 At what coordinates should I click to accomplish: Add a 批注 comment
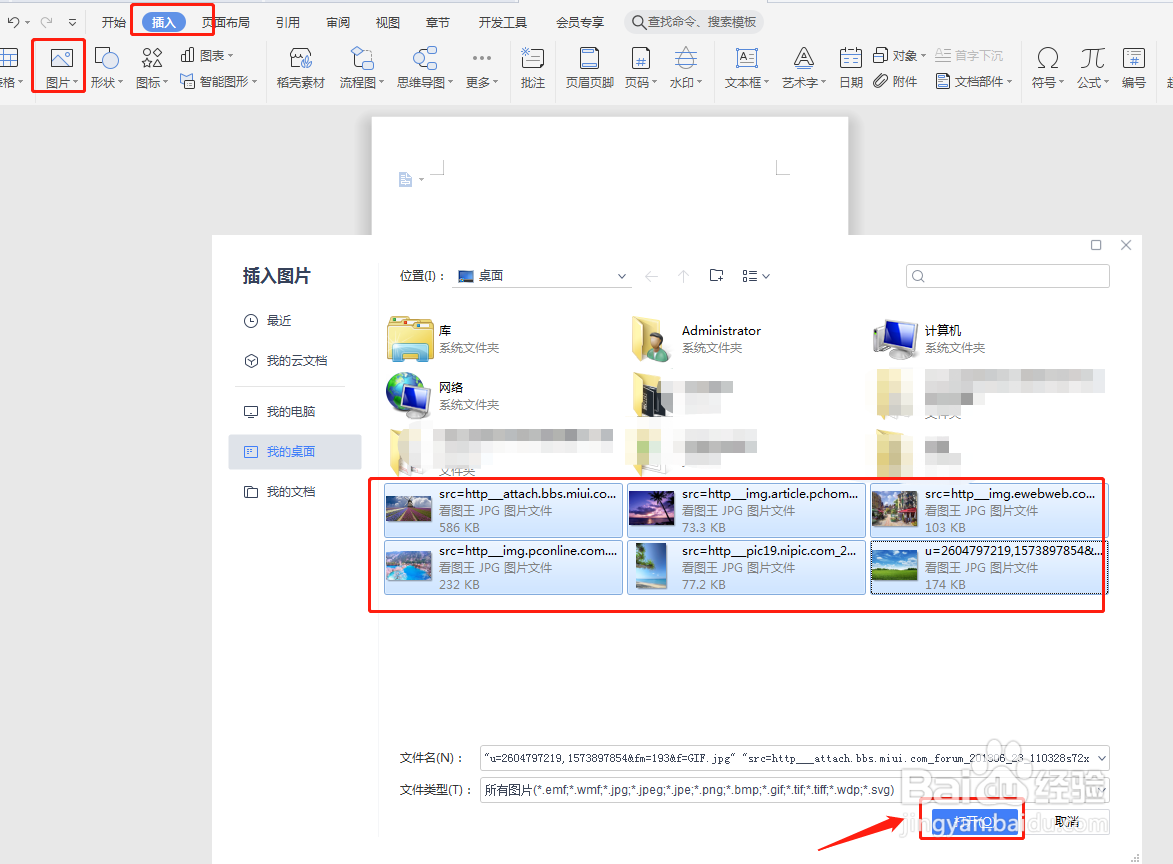click(x=533, y=67)
